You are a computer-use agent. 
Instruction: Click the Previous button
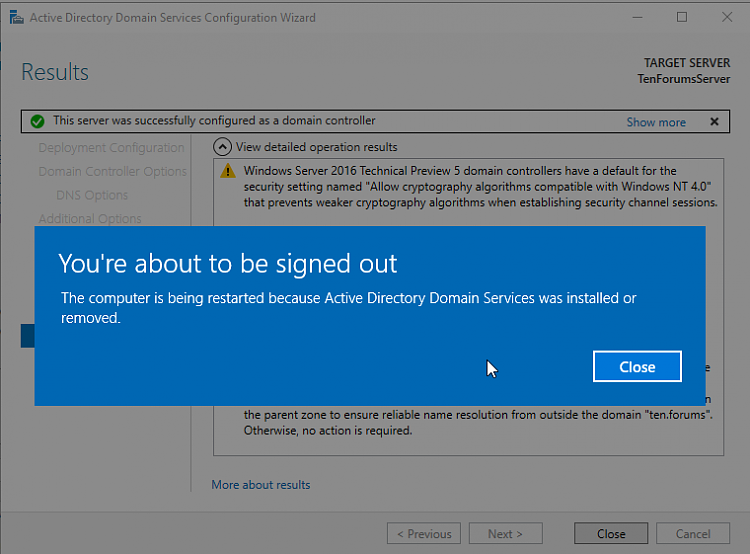[424, 533]
